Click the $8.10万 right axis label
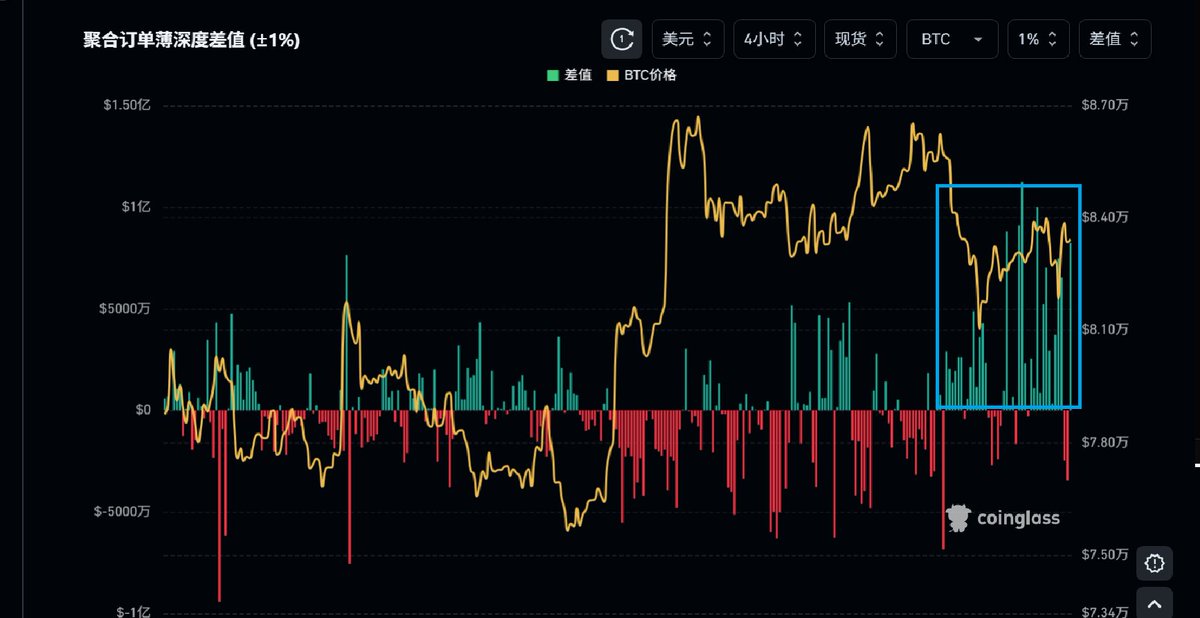The image size is (1200, 618). (1103, 329)
